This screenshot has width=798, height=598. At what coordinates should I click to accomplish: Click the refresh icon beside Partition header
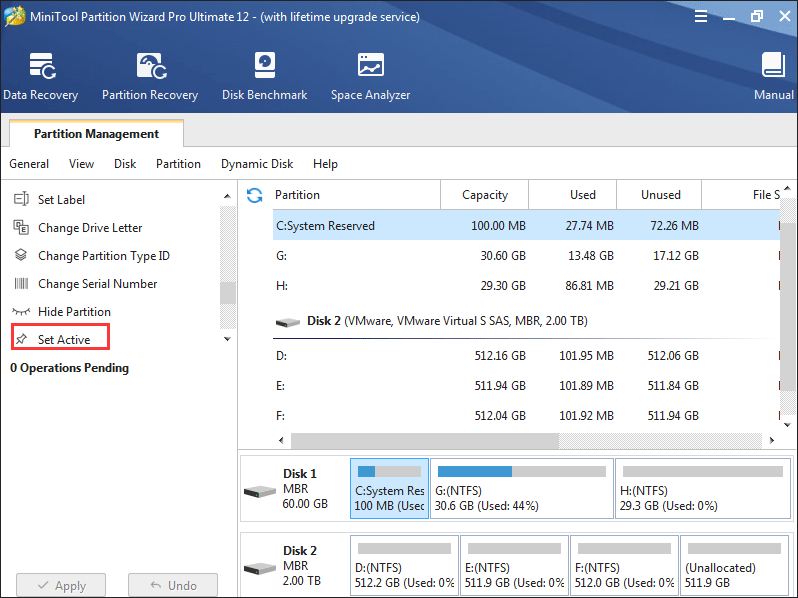coord(255,195)
